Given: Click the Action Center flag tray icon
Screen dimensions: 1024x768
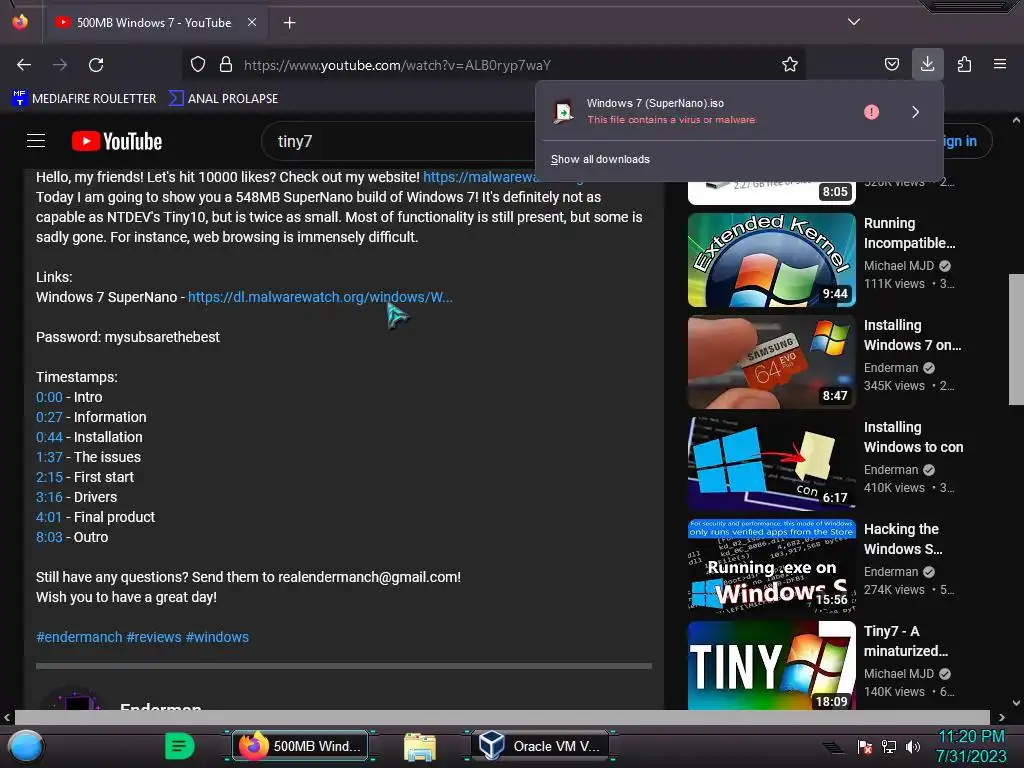Looking at the screenshot, I should [865, 747].
